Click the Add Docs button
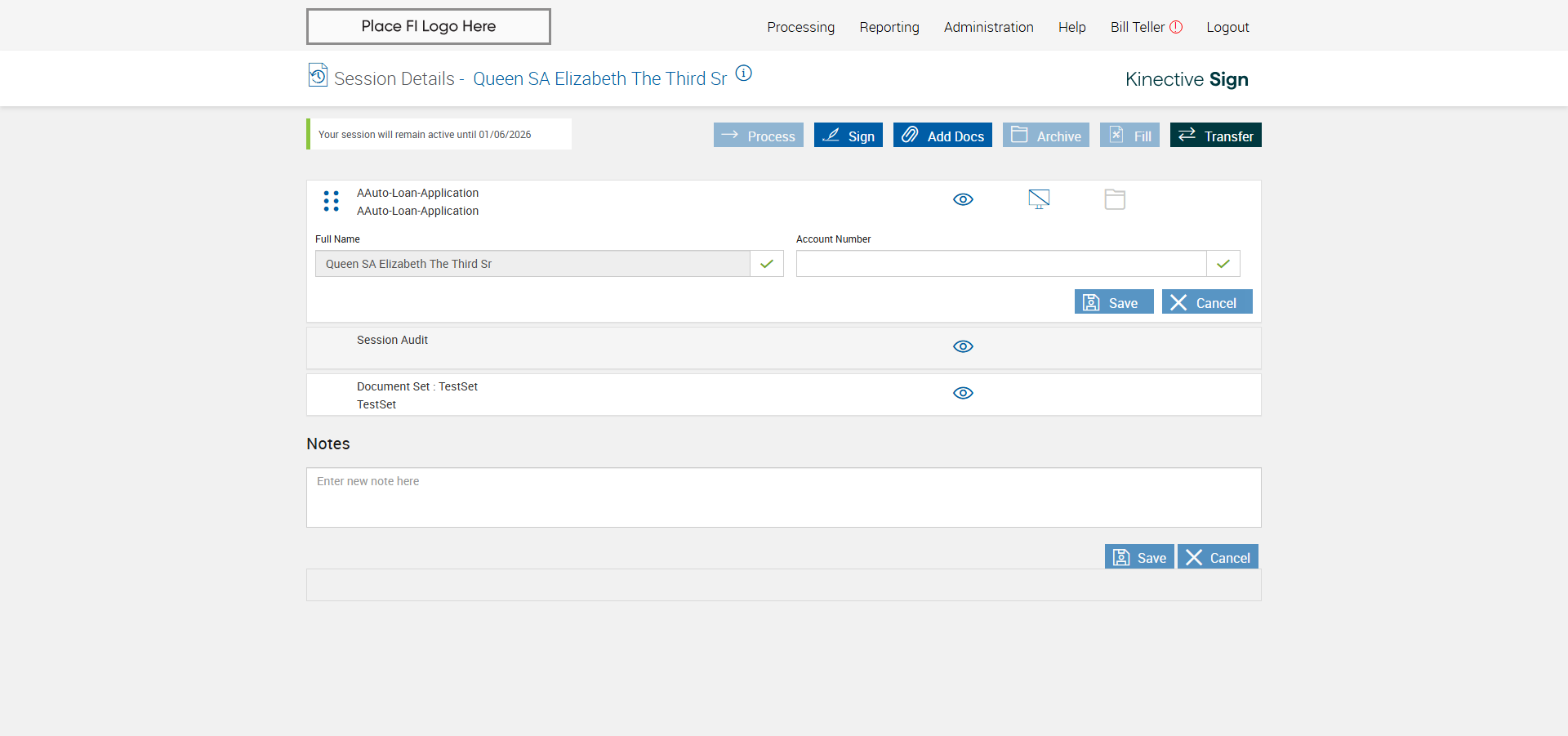 click(x=942, y=136)
